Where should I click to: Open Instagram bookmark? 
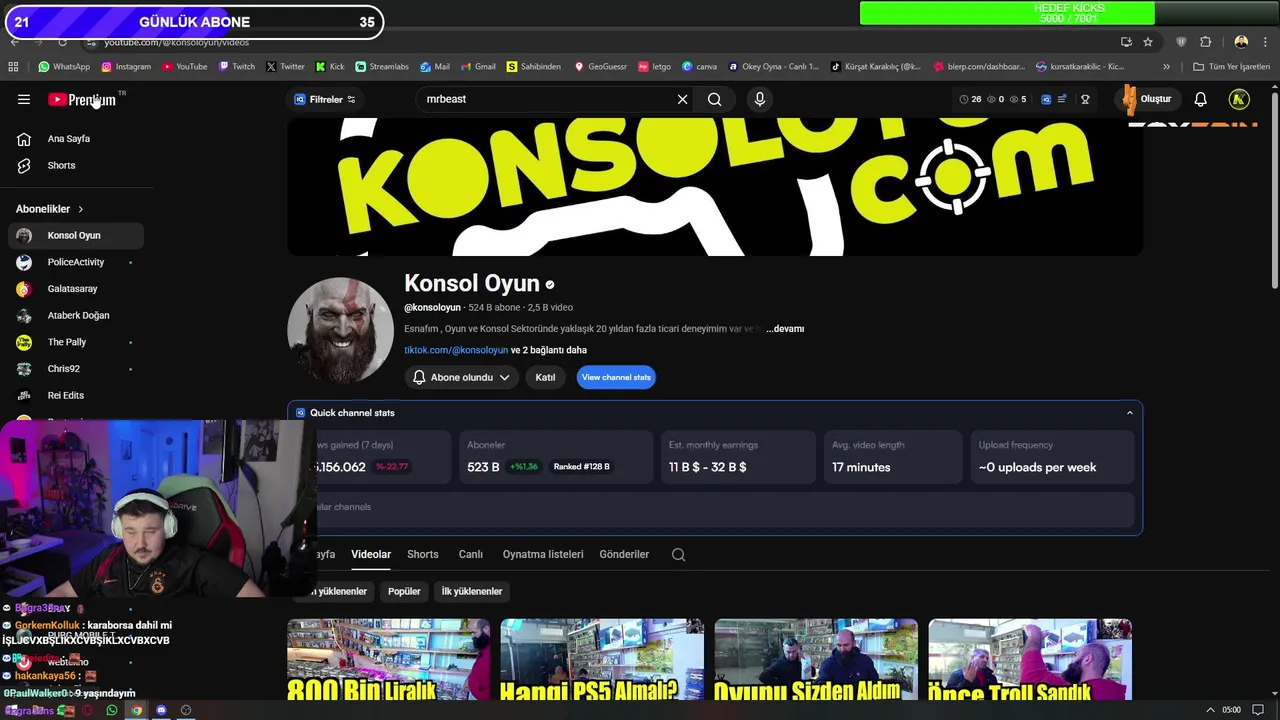(x=126, y=67)
